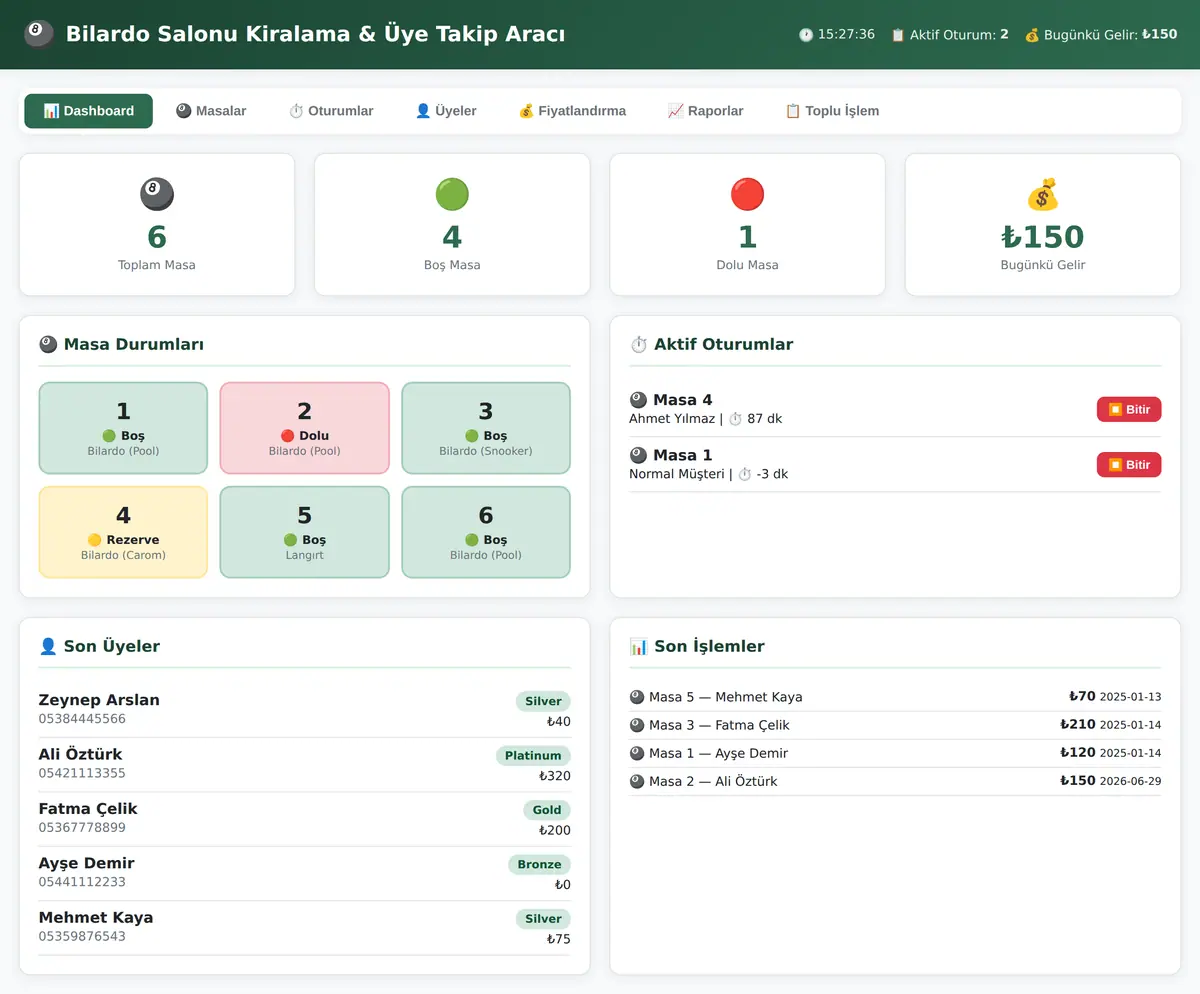Screen dimensions: 1200x994
Task: Open the Dashboard tab
Action: (x=89, y=111)
